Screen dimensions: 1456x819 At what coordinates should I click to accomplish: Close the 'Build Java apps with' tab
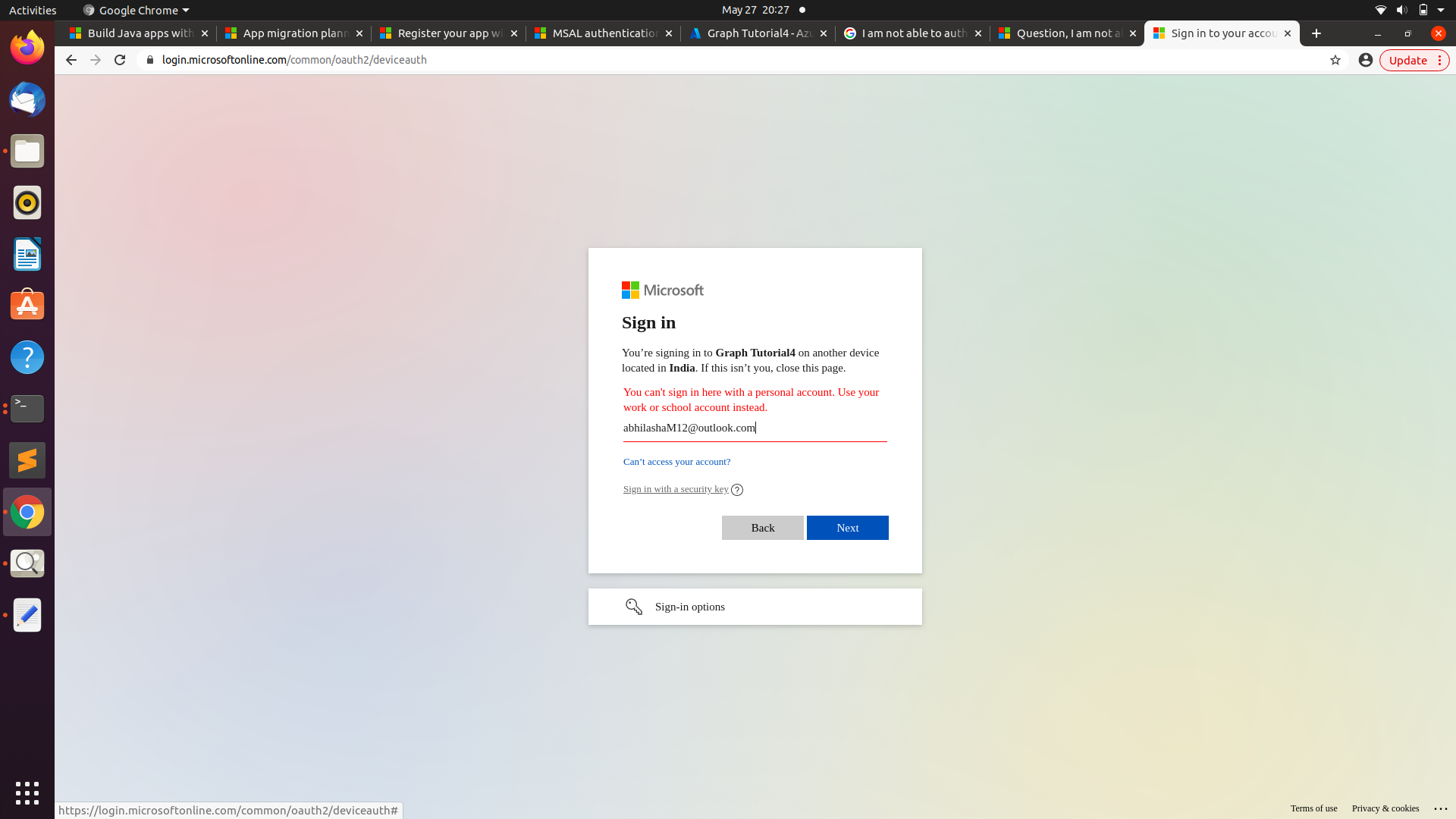(x=205, y=33)
